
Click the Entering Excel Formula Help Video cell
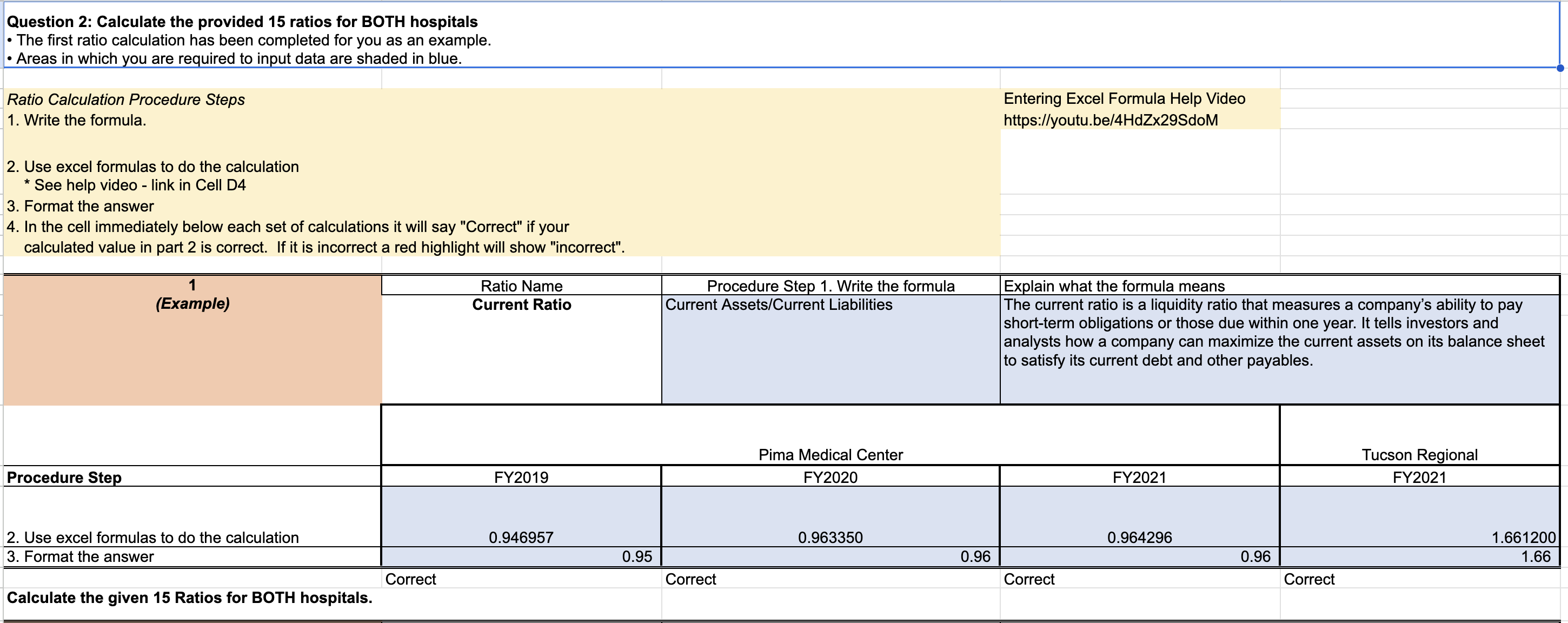point(1124,98)
